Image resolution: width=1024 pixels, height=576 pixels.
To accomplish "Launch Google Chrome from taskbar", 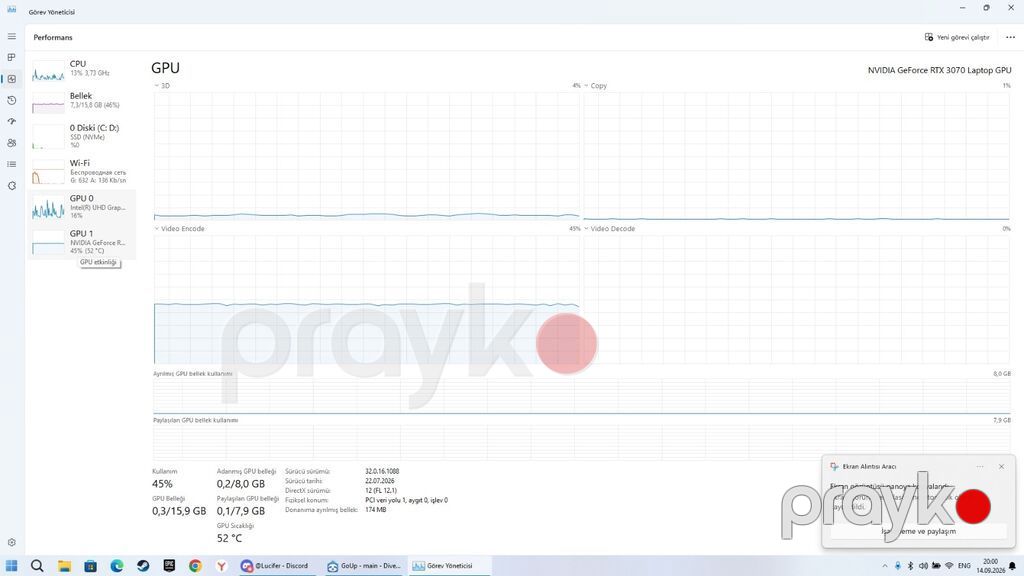I will (x=195, y=566).
